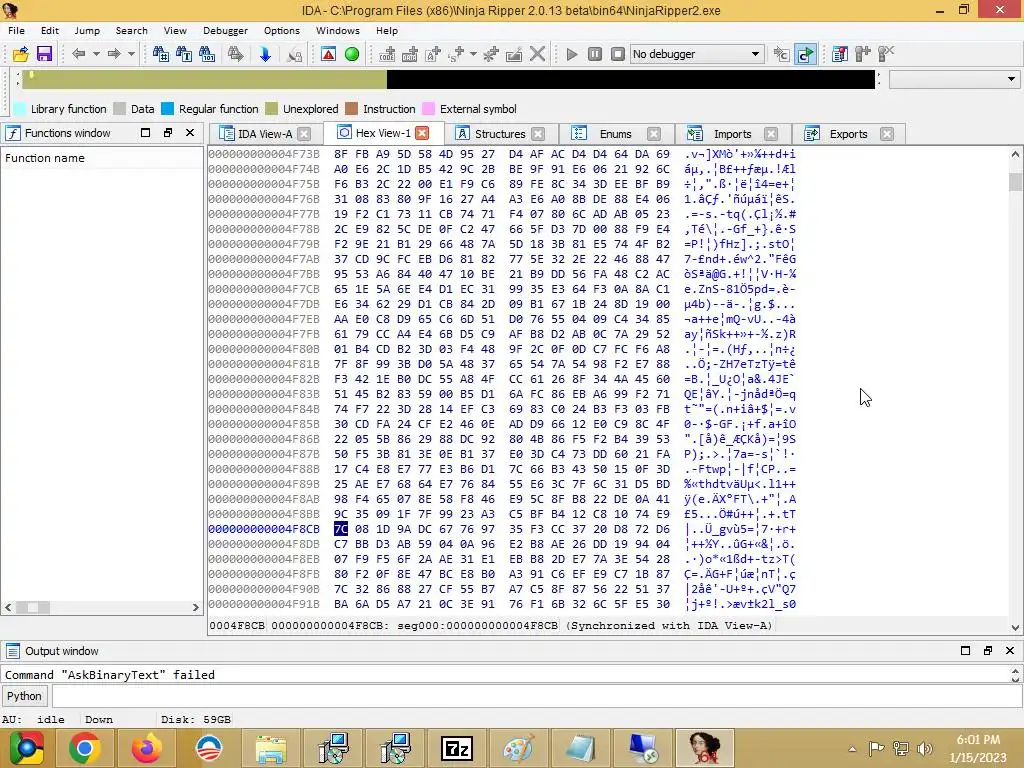Click the add DATA cross-reference icon
Screen dimensions: 1024x768
pyautogui.click(x=410, y=54)
